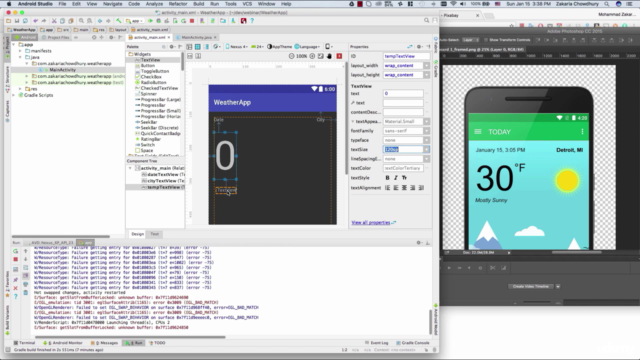Pick ToggleButton widget from Palette

pyautogui.click(x=155, y=71)
